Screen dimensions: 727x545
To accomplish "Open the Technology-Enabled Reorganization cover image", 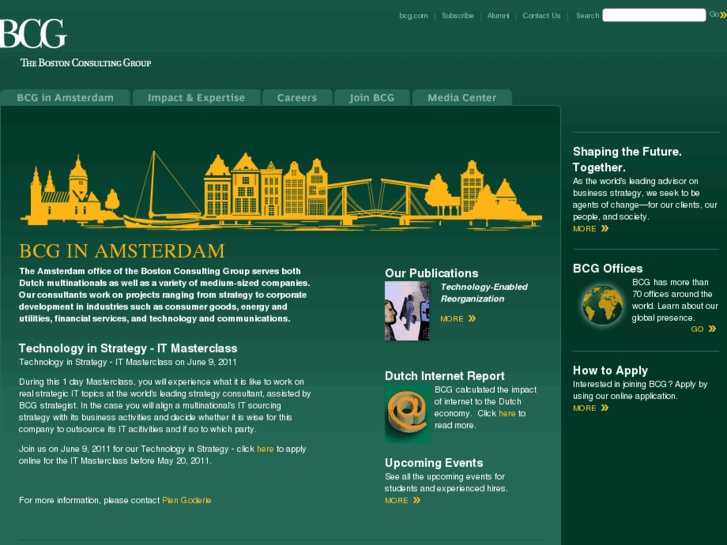I will (x=407, y=311).
